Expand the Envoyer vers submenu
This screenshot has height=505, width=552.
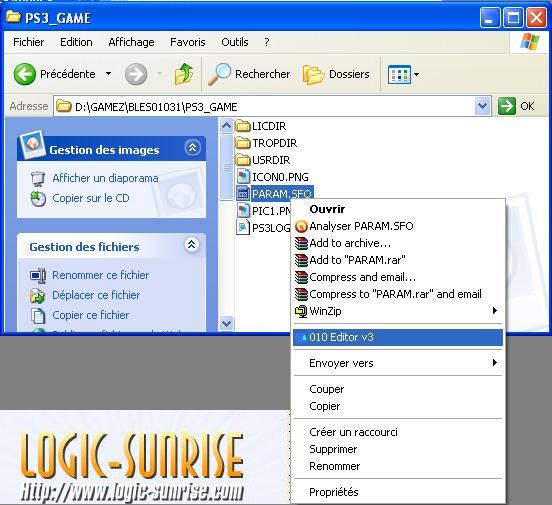point(398,363)
